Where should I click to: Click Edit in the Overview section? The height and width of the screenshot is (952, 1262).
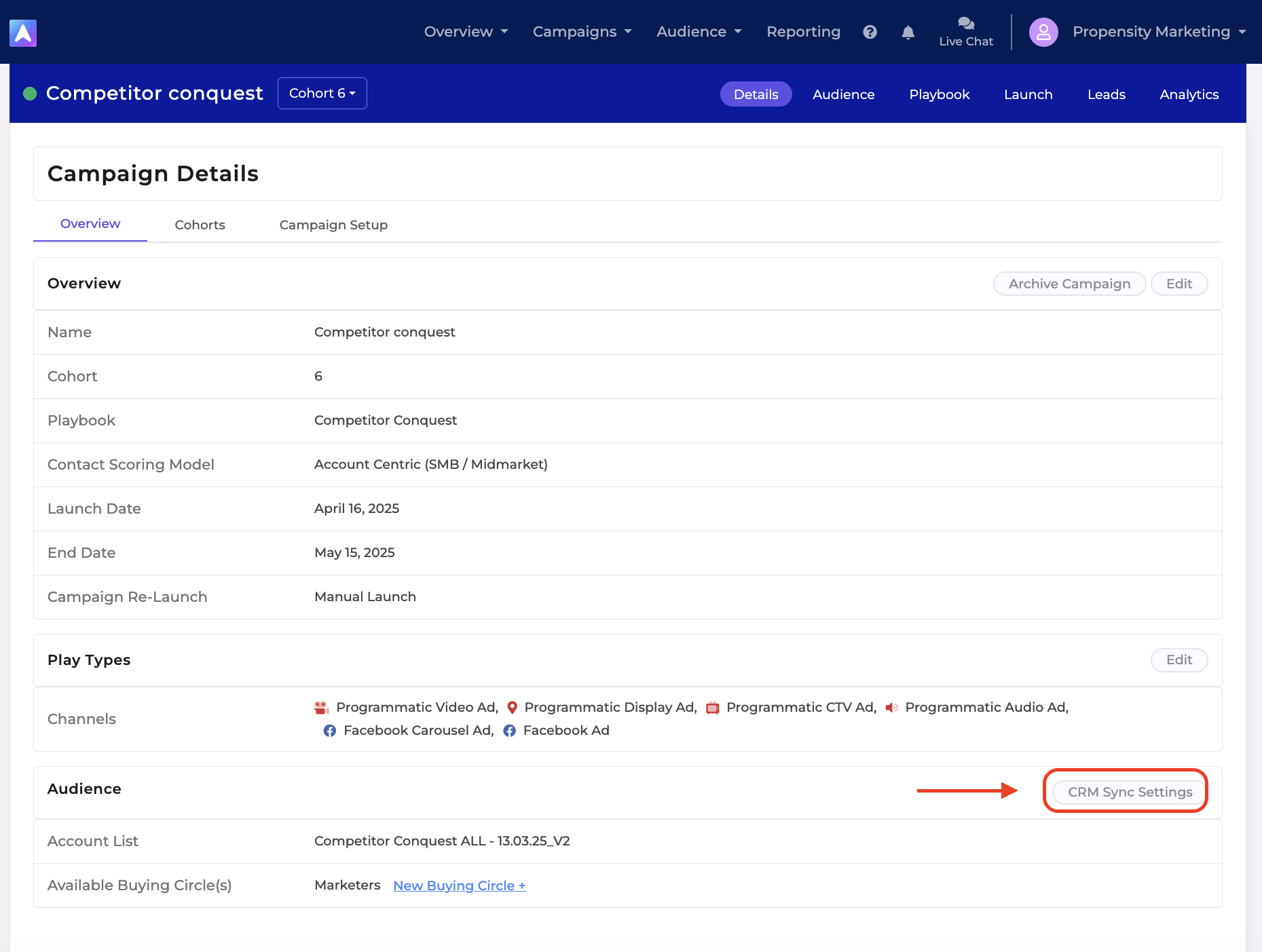(x=1179, y=284)
